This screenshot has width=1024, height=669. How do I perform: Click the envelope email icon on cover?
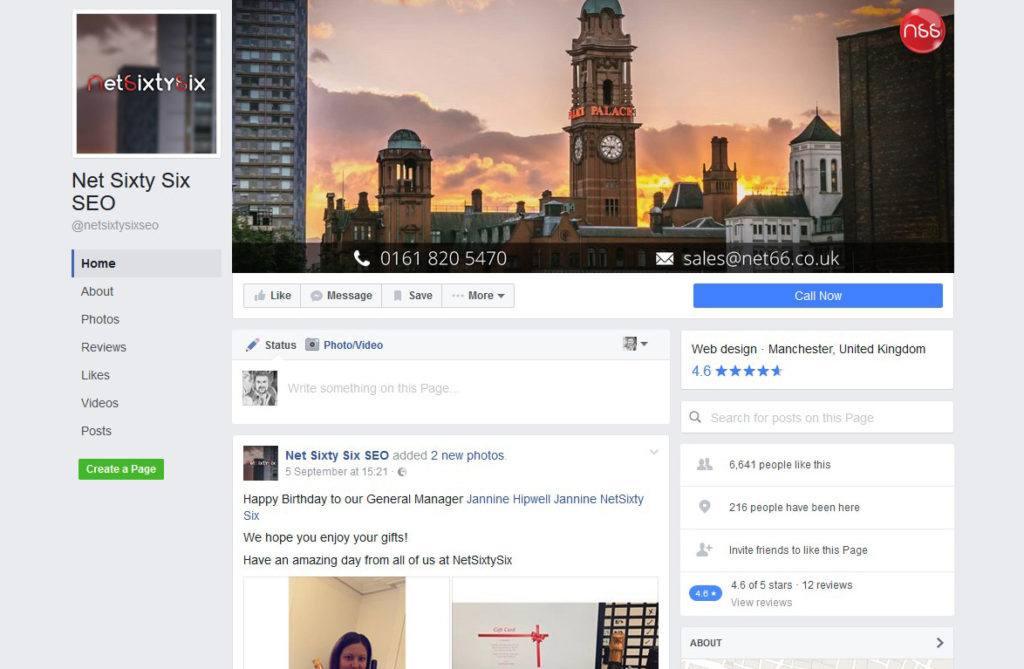[x=664, y=259]
